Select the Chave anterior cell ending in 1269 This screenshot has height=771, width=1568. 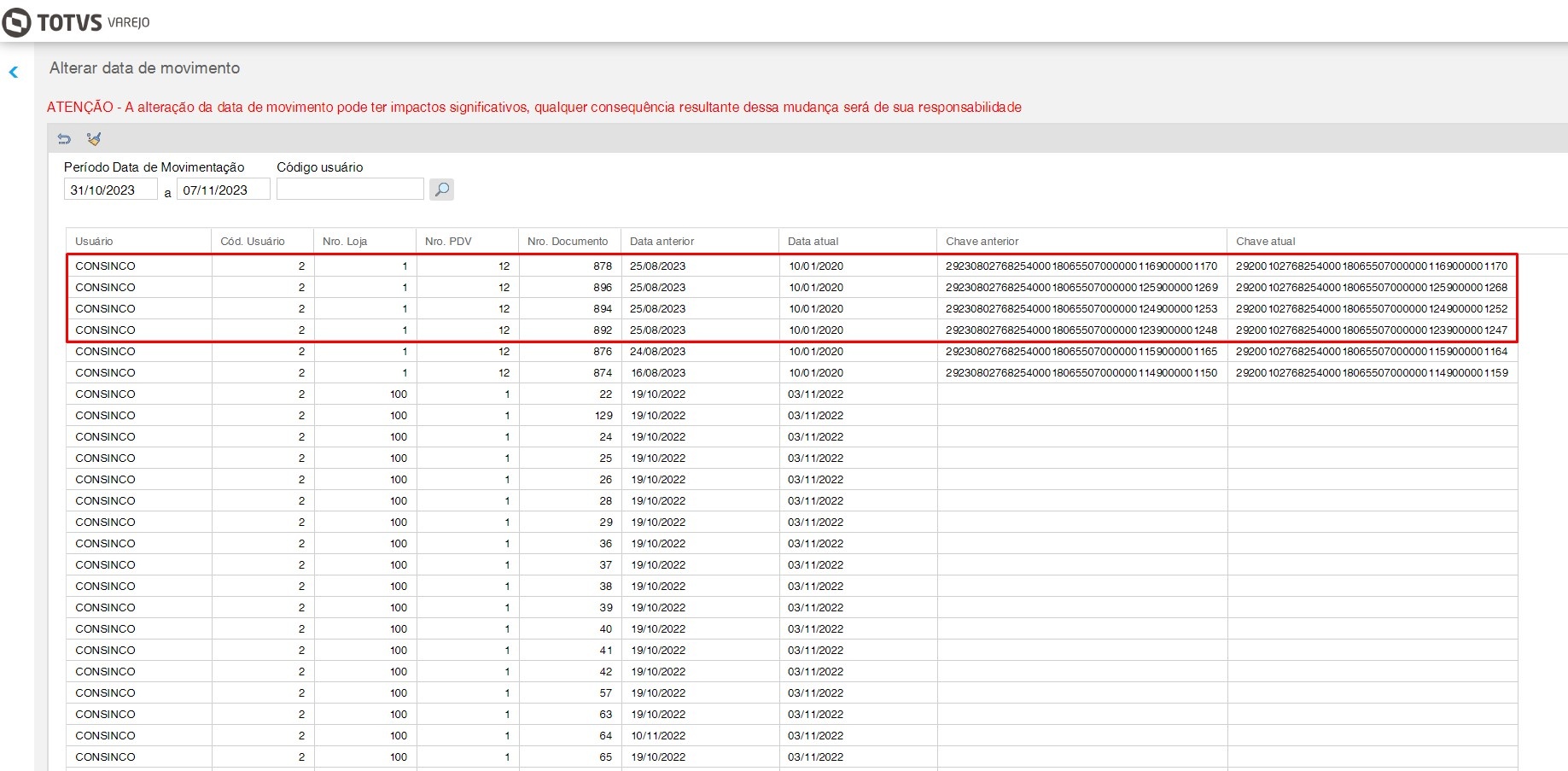click(1082, 287)
